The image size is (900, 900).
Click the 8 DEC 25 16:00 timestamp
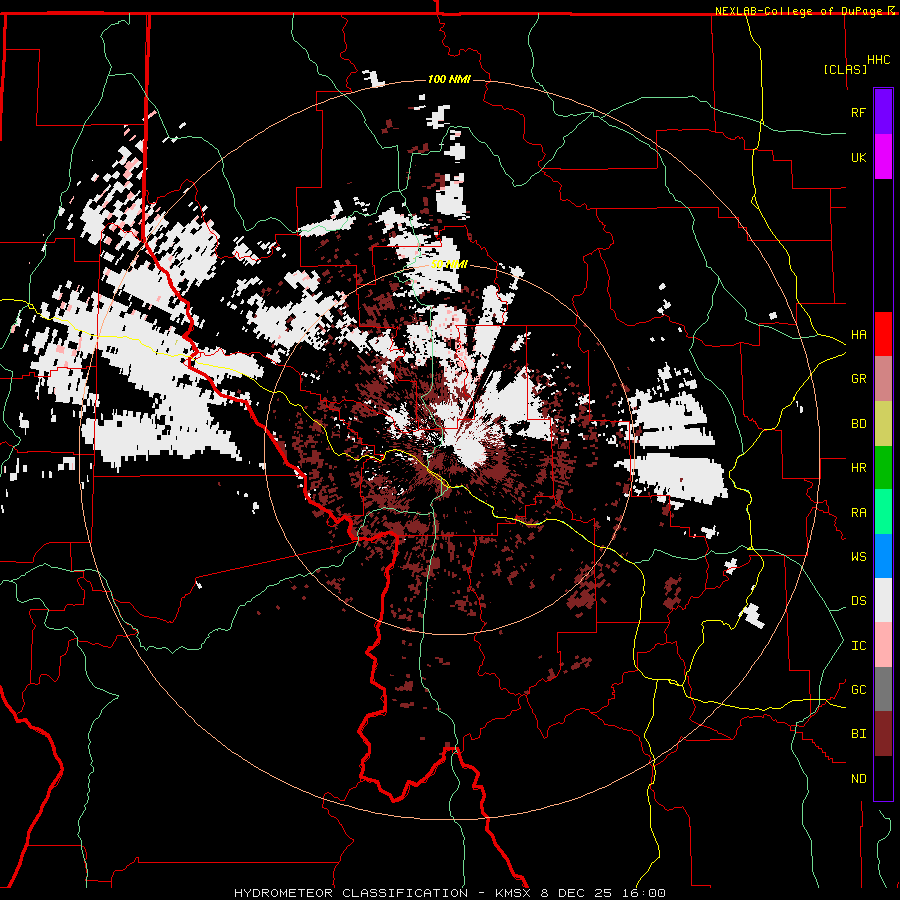pos(603,893)
